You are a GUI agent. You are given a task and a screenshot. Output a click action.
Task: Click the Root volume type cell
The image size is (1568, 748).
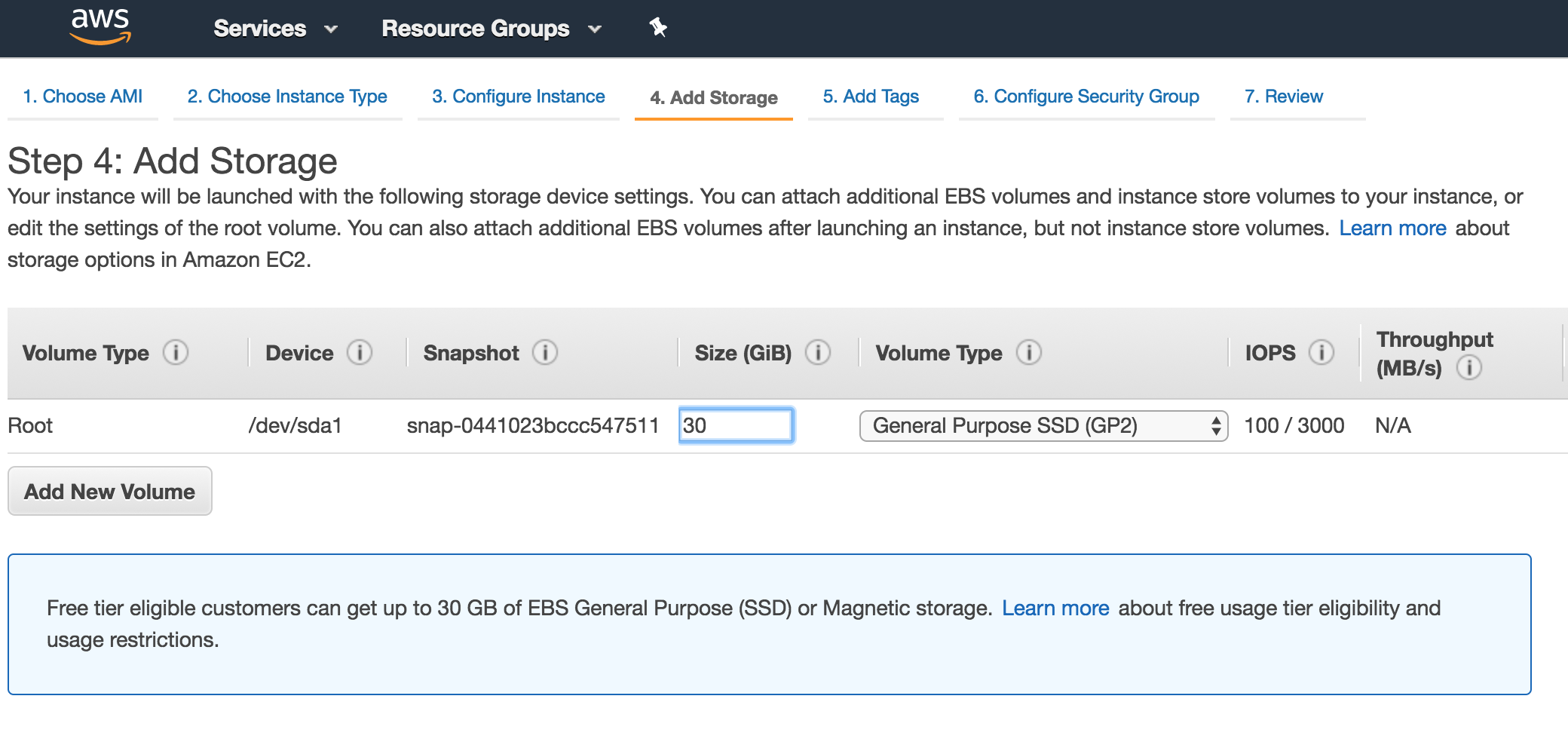tap(30, 426)
